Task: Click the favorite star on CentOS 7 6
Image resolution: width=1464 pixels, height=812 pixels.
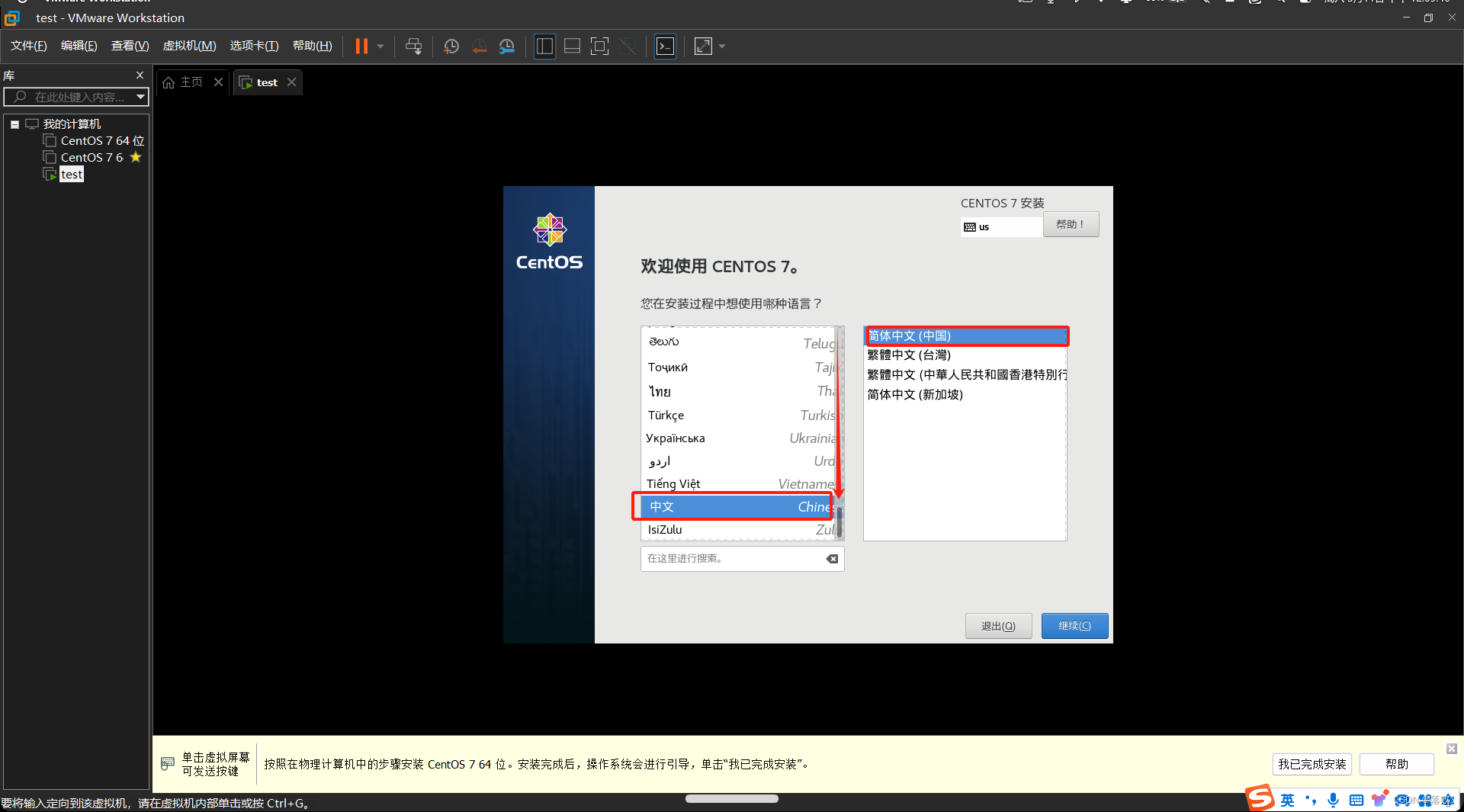Action: point(136,157)
